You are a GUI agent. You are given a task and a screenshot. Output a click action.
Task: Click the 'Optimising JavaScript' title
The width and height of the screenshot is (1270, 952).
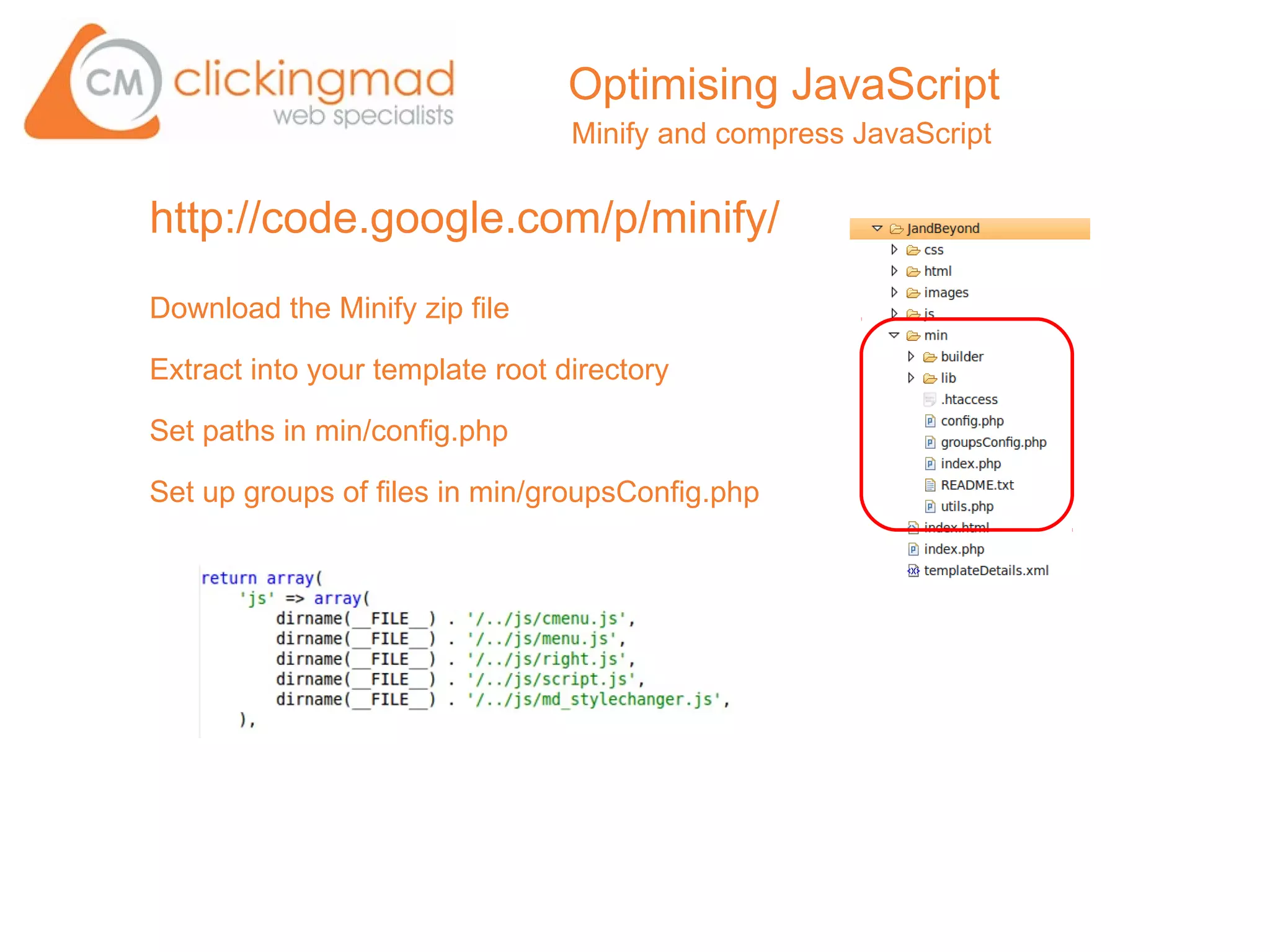click(784, 84)
